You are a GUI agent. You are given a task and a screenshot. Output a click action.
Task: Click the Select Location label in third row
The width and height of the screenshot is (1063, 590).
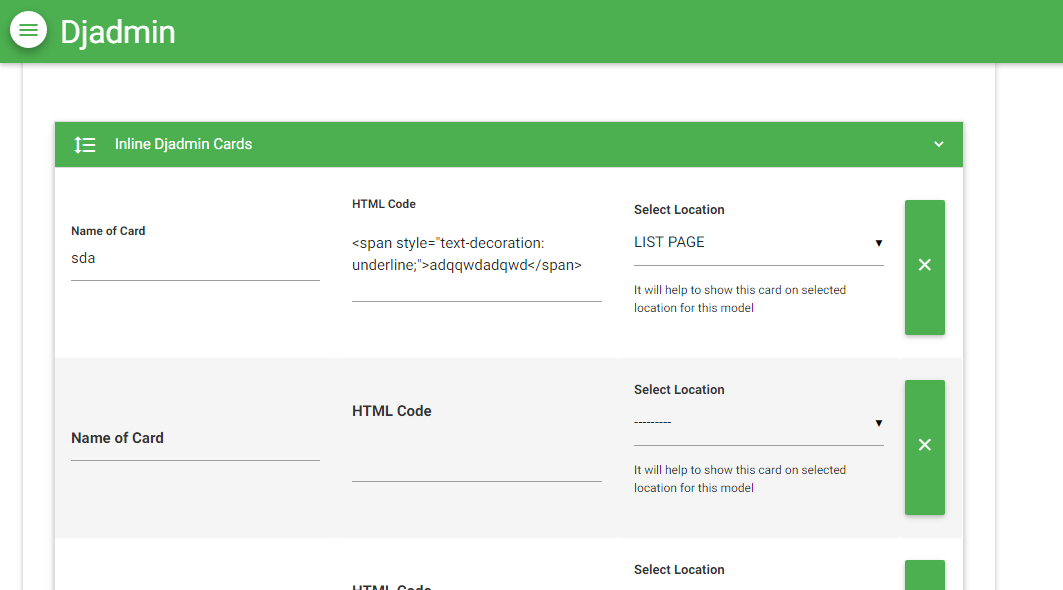tap(679, 570)
